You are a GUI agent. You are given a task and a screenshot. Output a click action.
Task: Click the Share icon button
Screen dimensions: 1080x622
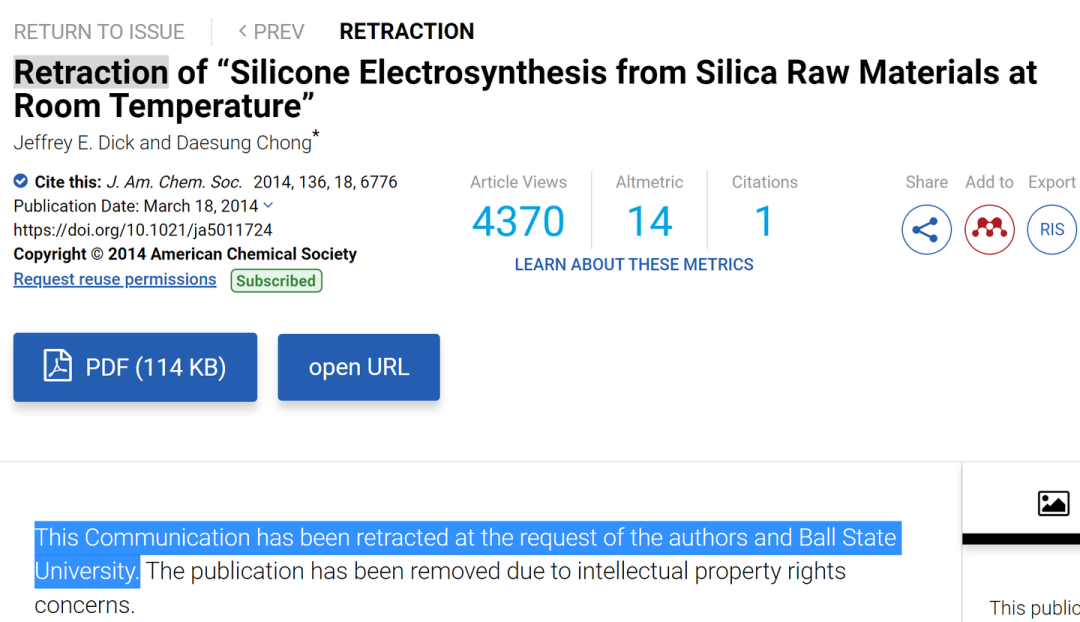coord(926,229)
